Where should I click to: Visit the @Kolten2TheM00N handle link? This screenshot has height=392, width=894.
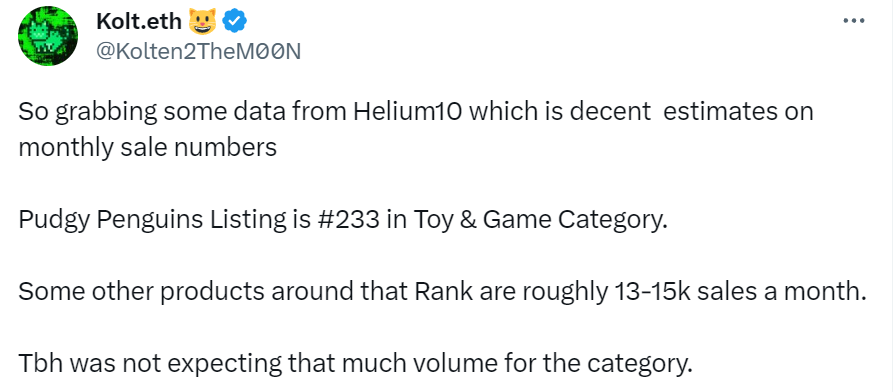point(198,52)
